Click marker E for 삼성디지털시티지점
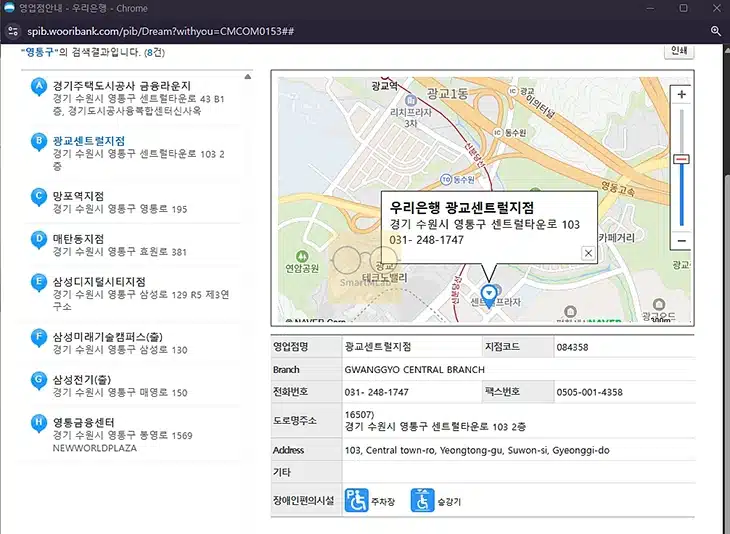The width and height of the screenshot is (730, 534). coord(39,282)
